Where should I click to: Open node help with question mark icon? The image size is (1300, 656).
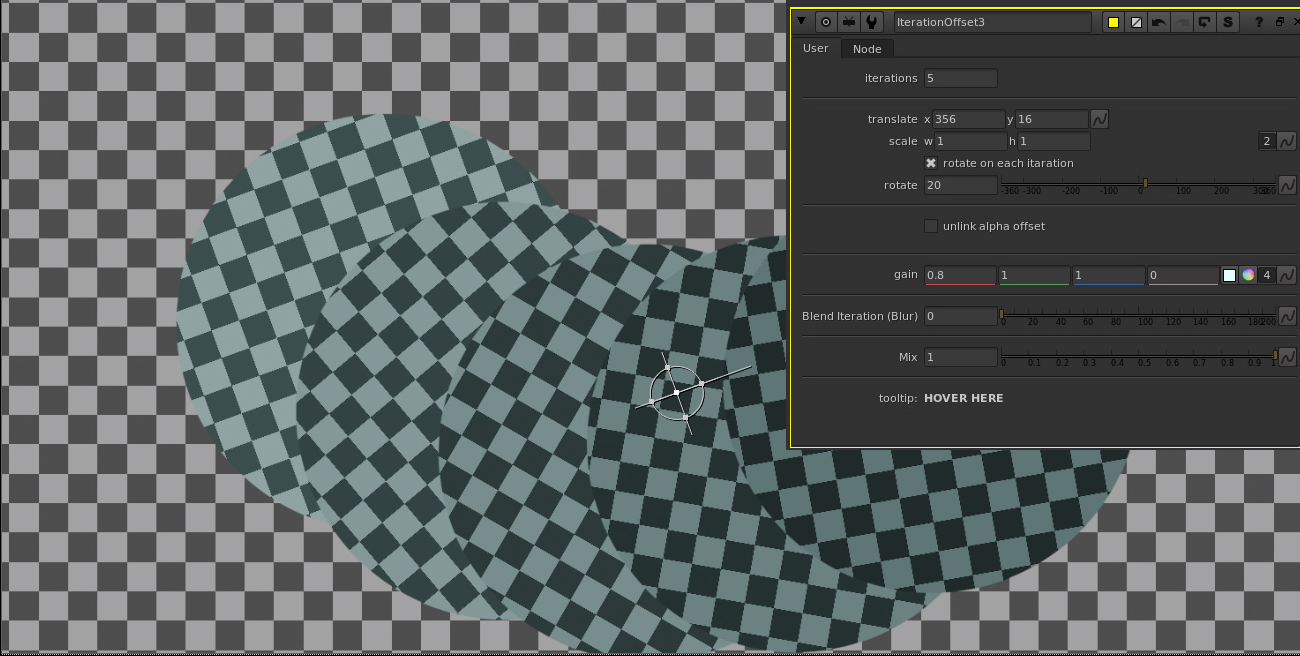[x=1259, y=22]
